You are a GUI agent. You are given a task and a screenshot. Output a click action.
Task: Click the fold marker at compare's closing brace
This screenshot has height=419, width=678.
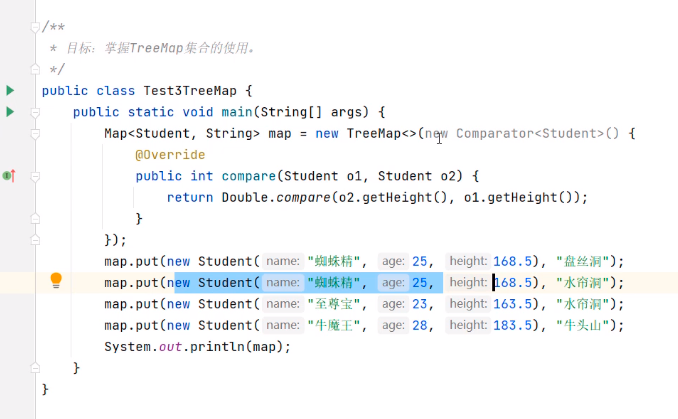tap(35, 219)
